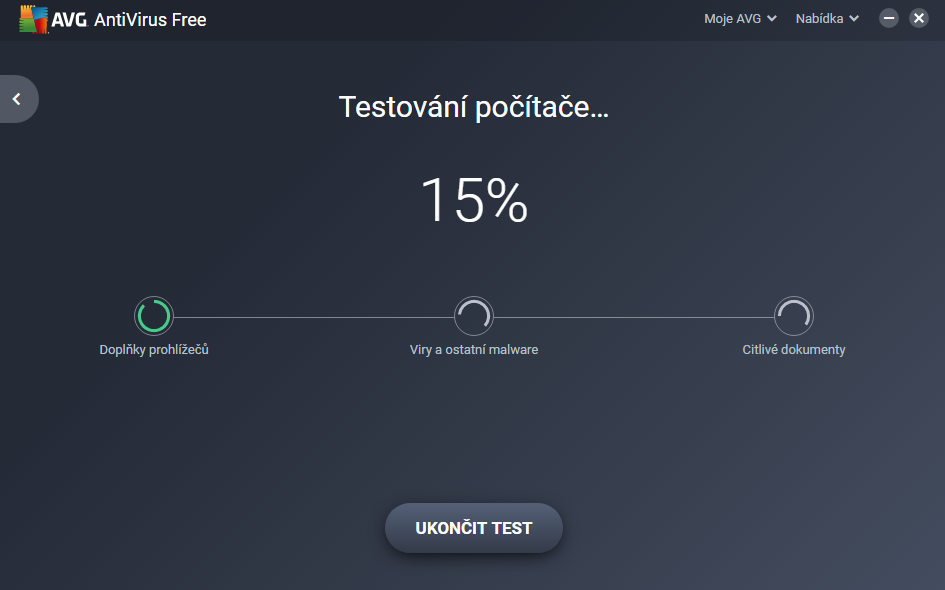The image size is (945, 590).
Task: Go back using the left arrow button
Action: [x=18, y=99]
